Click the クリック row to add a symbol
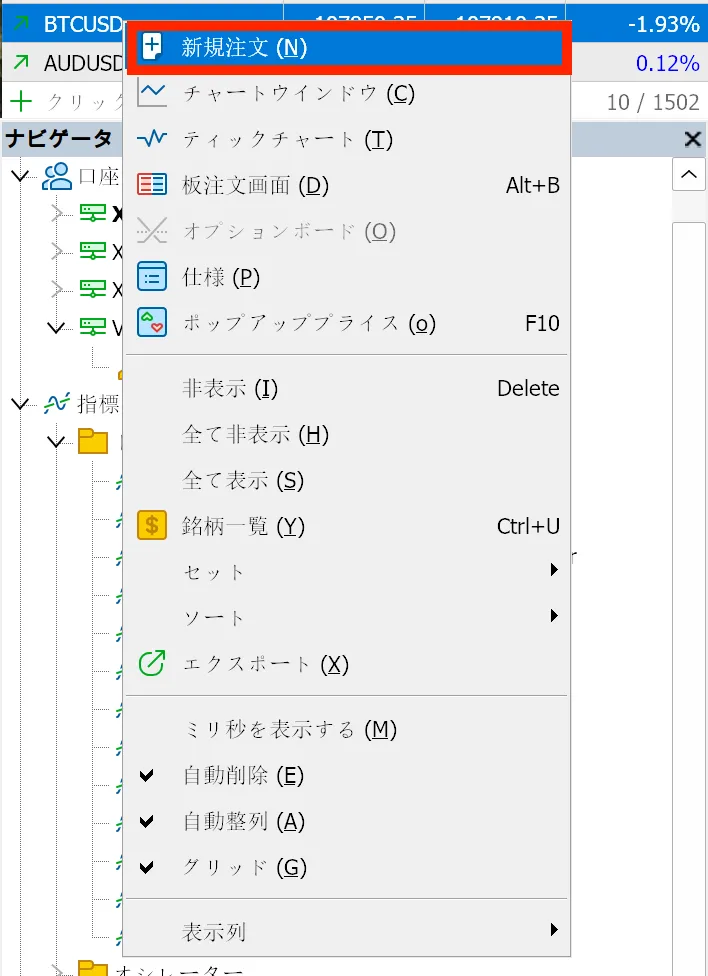 point(60,100)
